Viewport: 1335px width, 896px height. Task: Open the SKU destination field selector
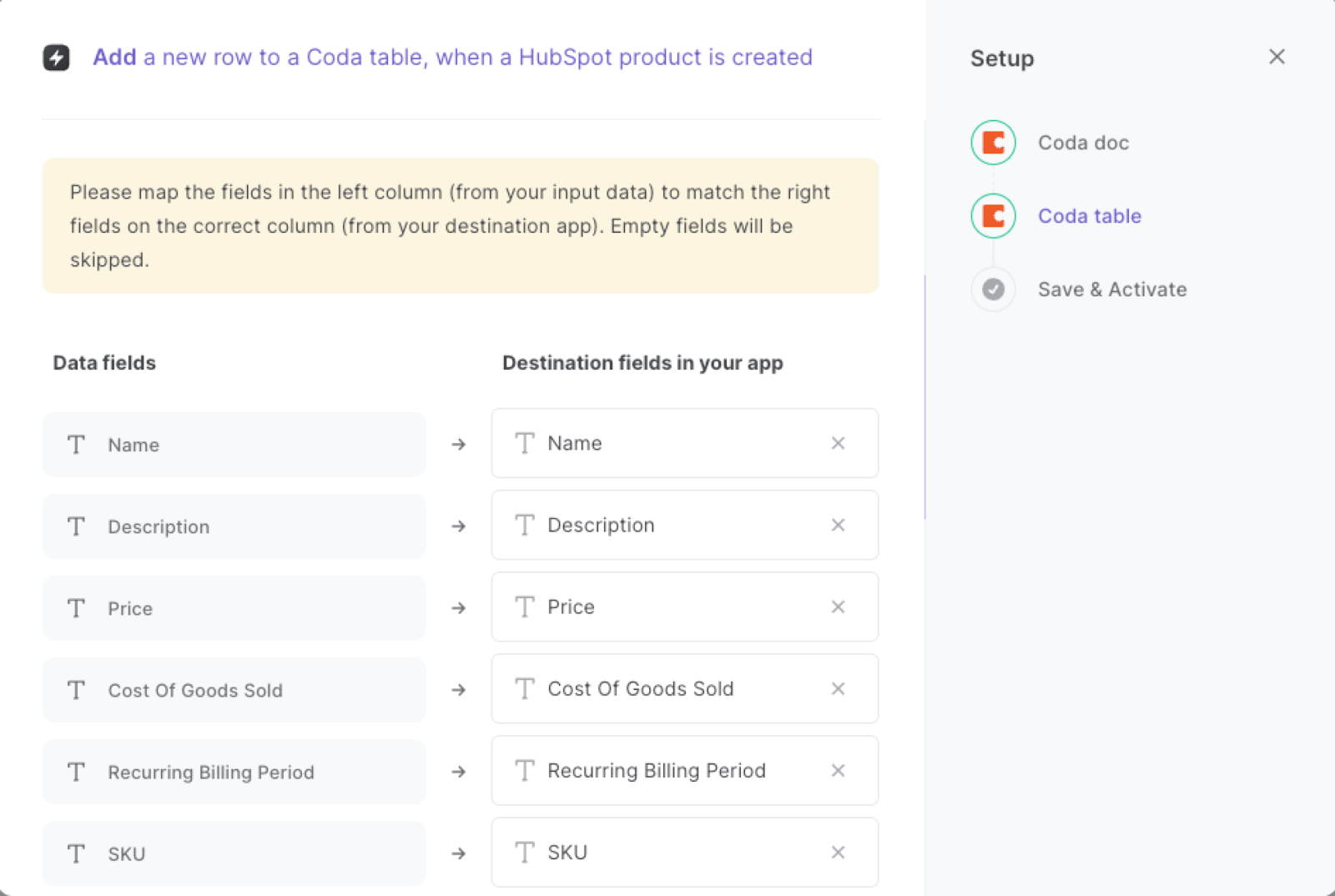(x=684, y=852)
